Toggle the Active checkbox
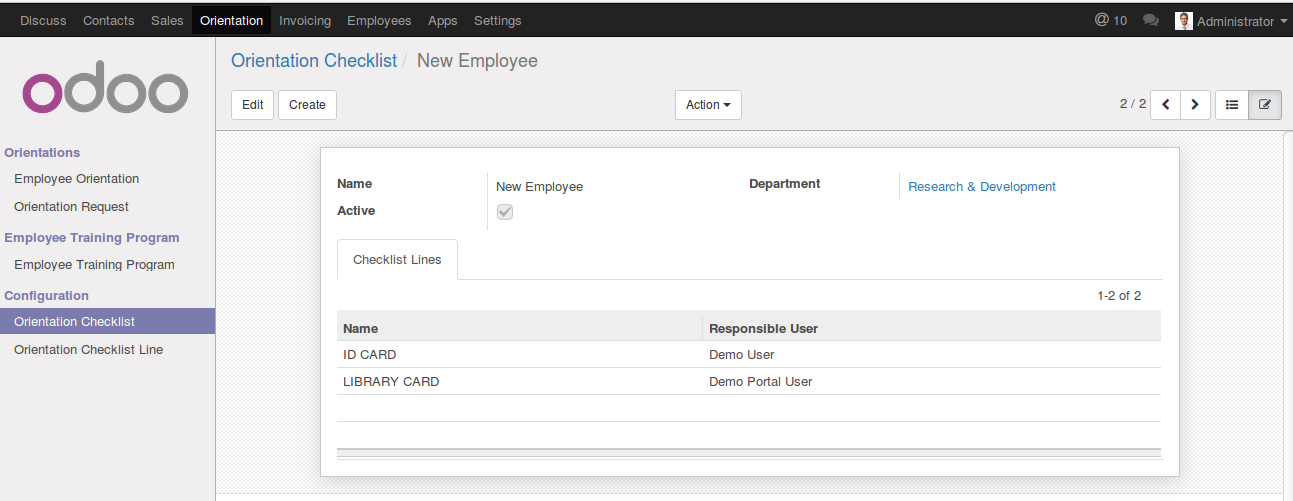 pos(505,212)
